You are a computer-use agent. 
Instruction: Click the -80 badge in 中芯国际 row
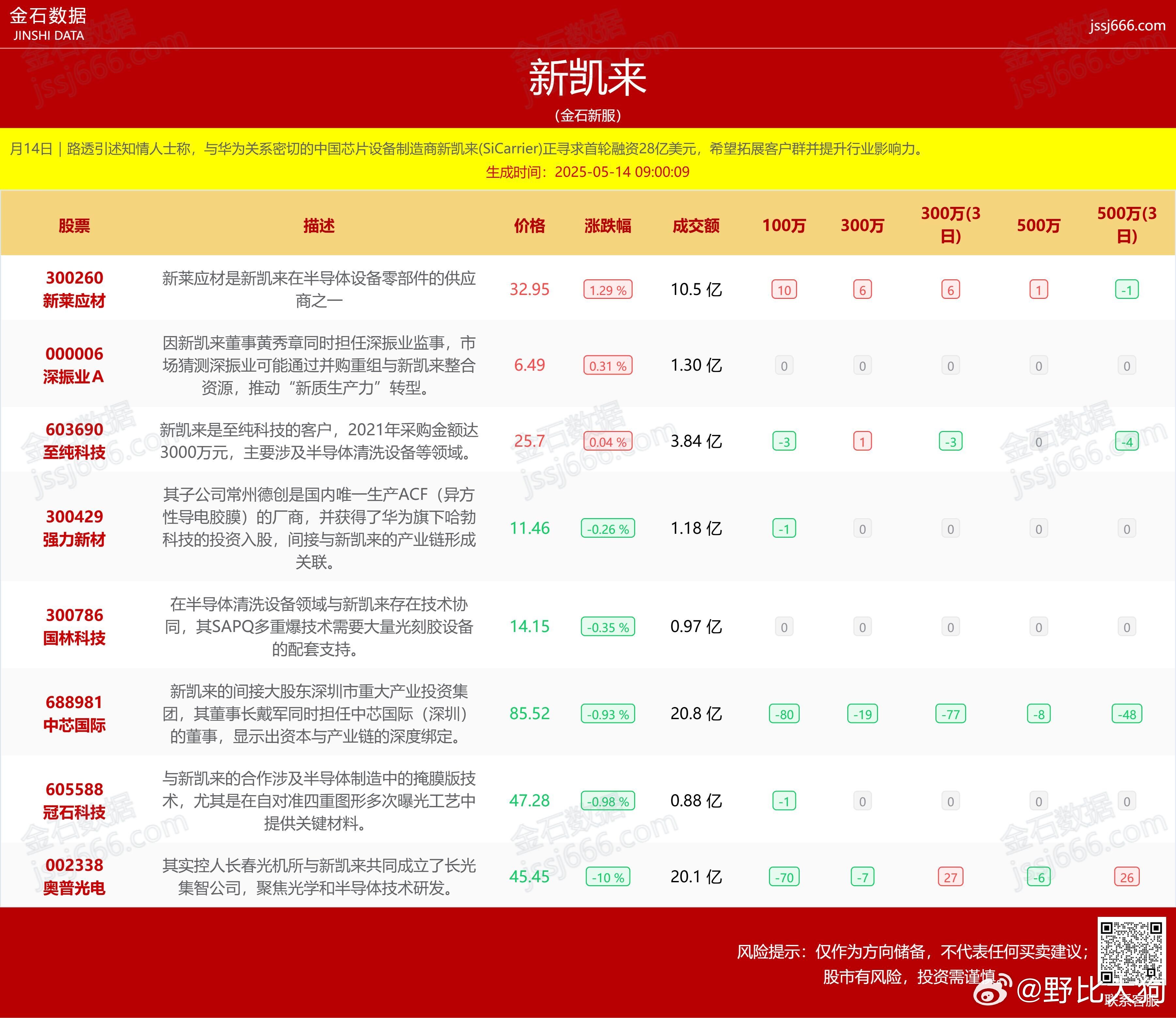(x=784, y=714)
